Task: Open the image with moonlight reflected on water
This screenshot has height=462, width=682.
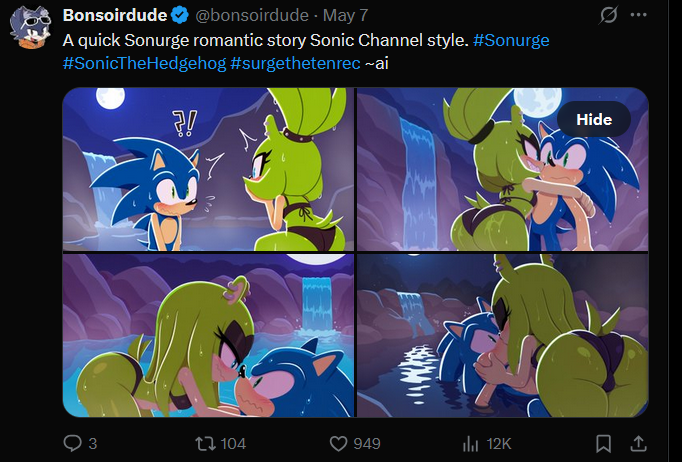Action: (502, 335)
